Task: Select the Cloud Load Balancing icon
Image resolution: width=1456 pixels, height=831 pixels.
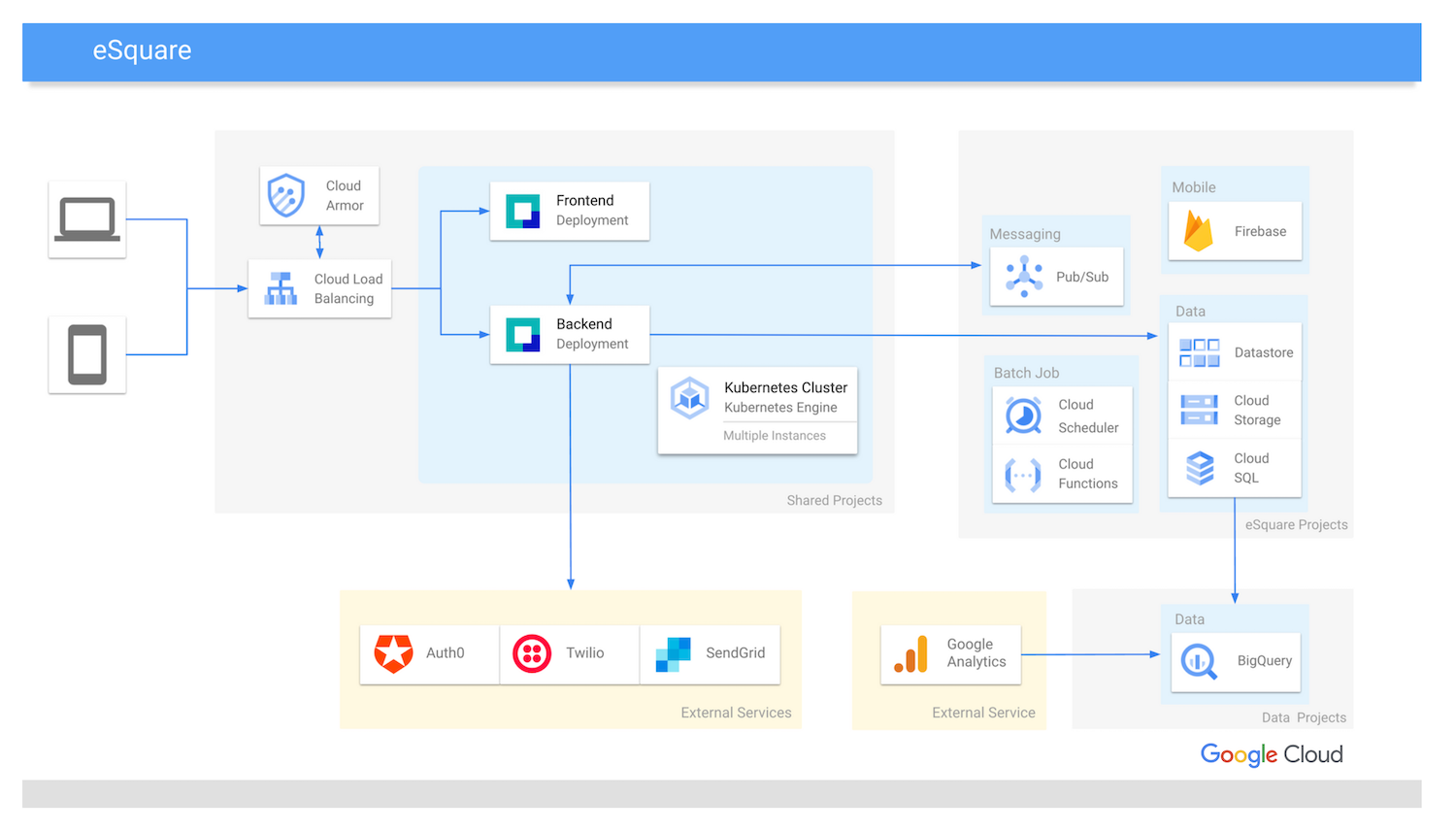Action: [x=281, y=288]
